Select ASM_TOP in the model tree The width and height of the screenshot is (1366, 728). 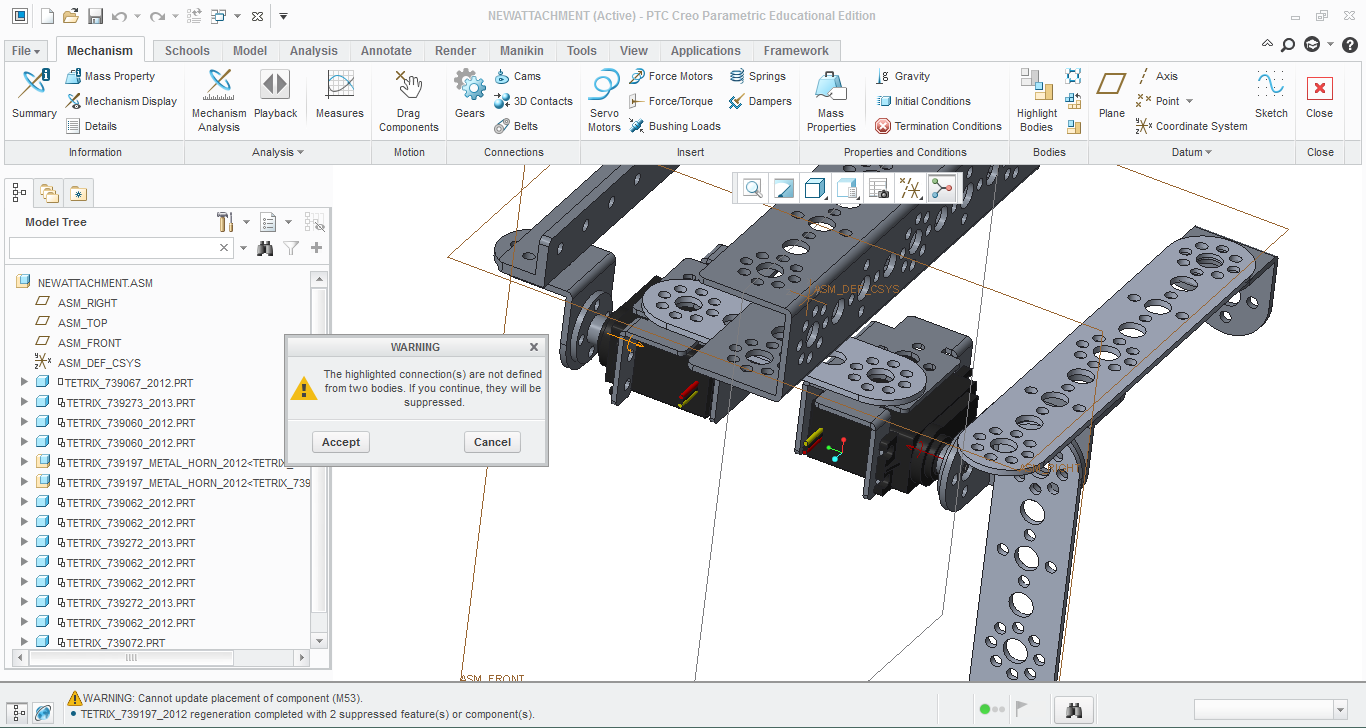(82, 323)
